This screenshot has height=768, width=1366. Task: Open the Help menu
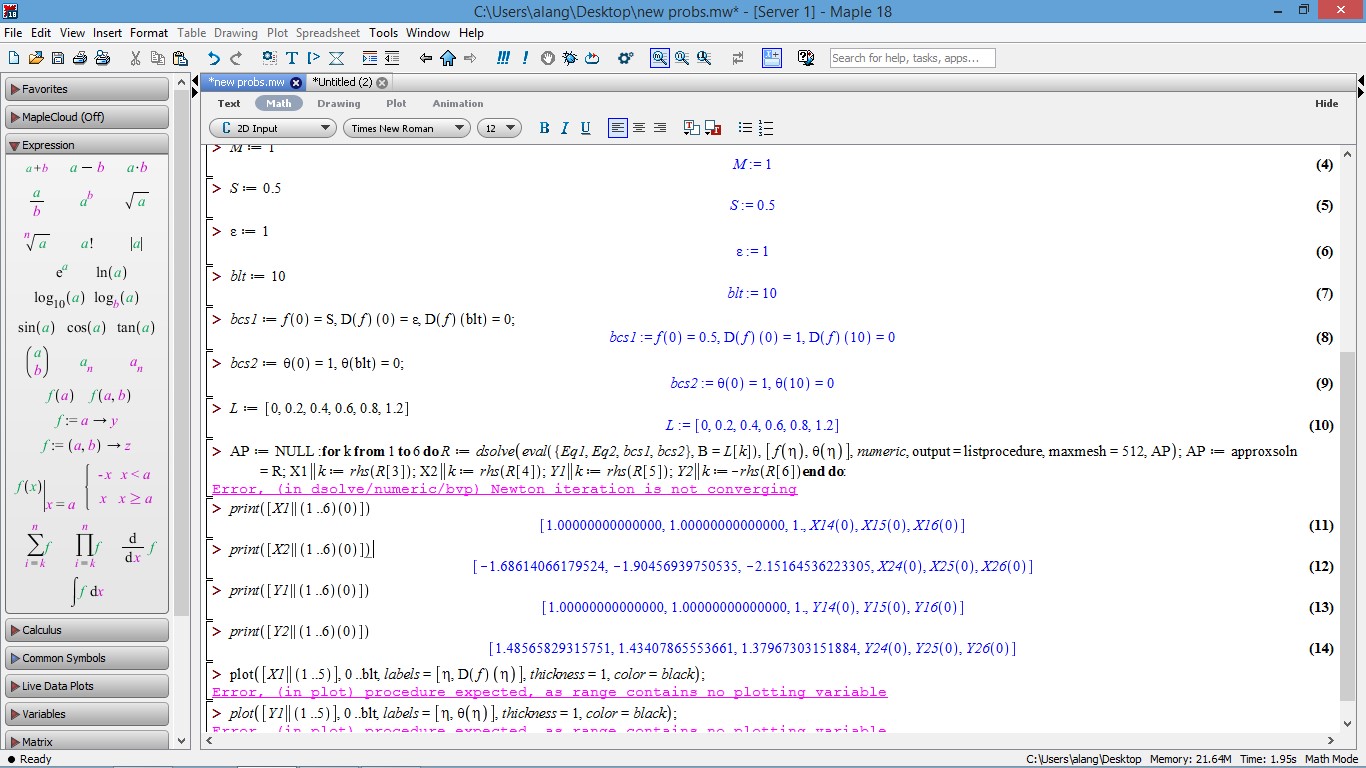(x=471, y=33)
